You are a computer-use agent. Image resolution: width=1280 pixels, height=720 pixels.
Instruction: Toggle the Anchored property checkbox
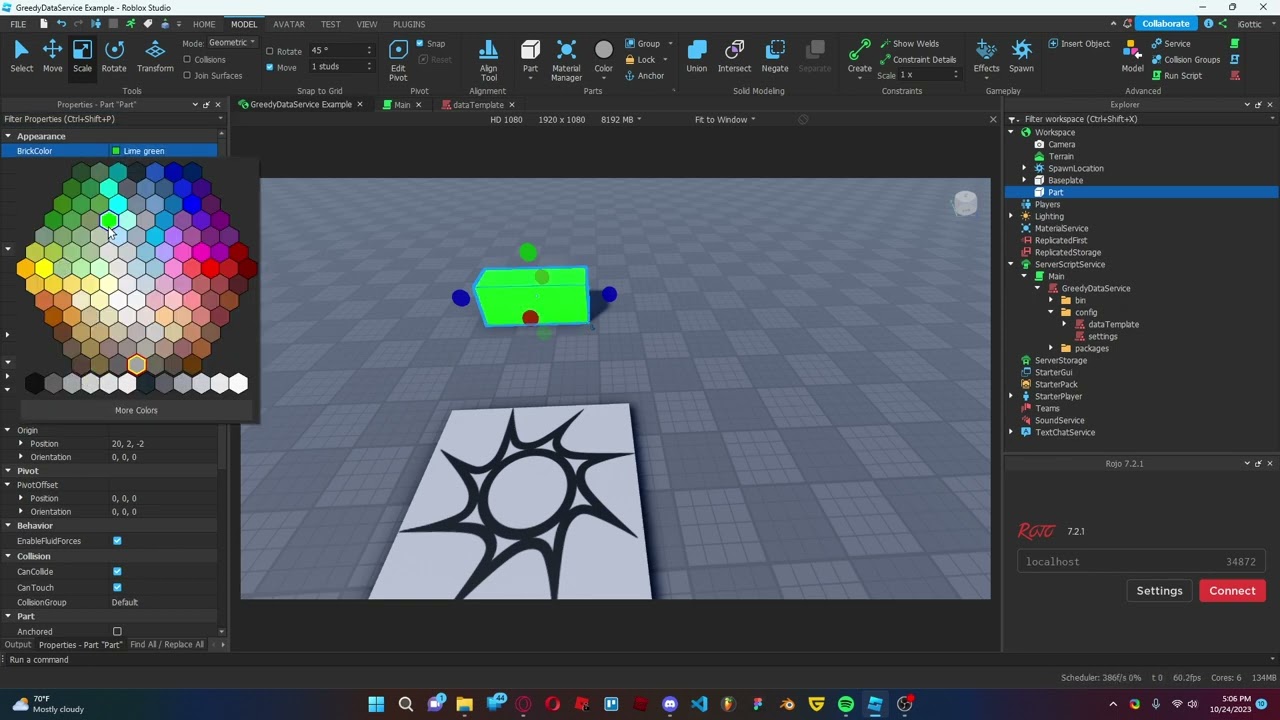pos(117,632)
